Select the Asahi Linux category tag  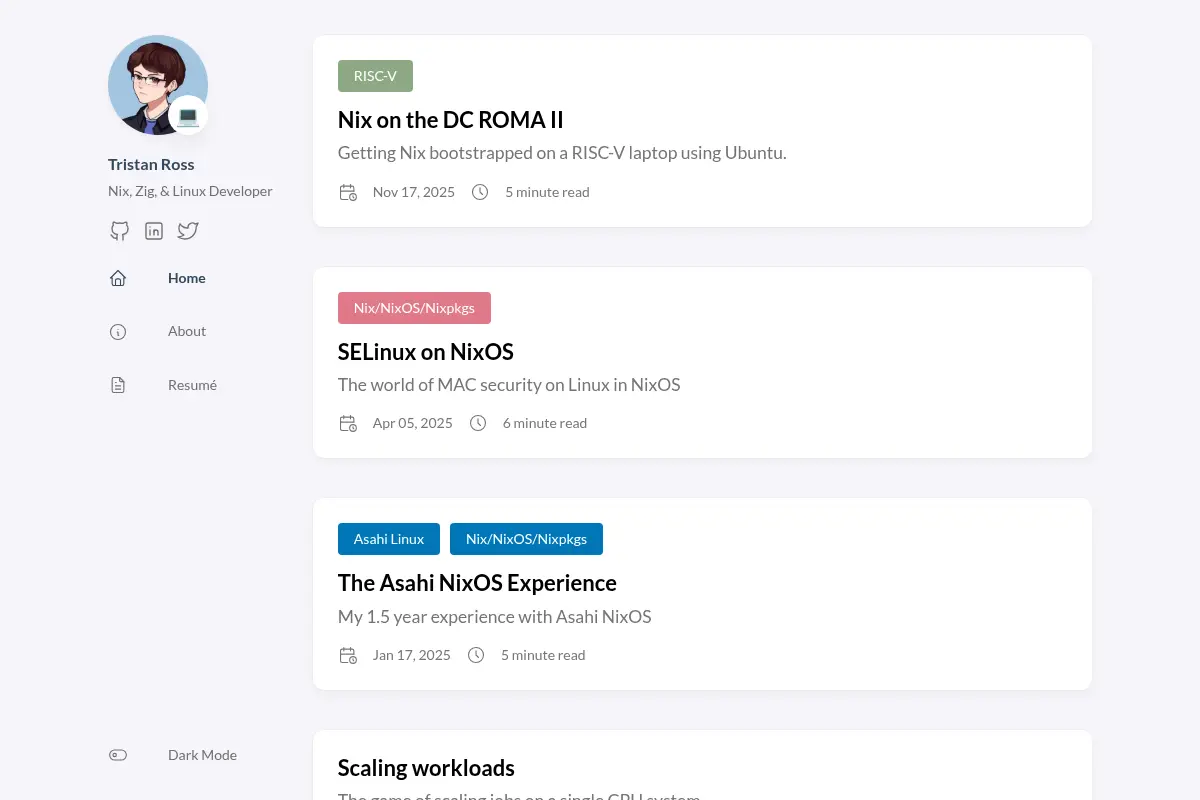click(x=389, y=539)
